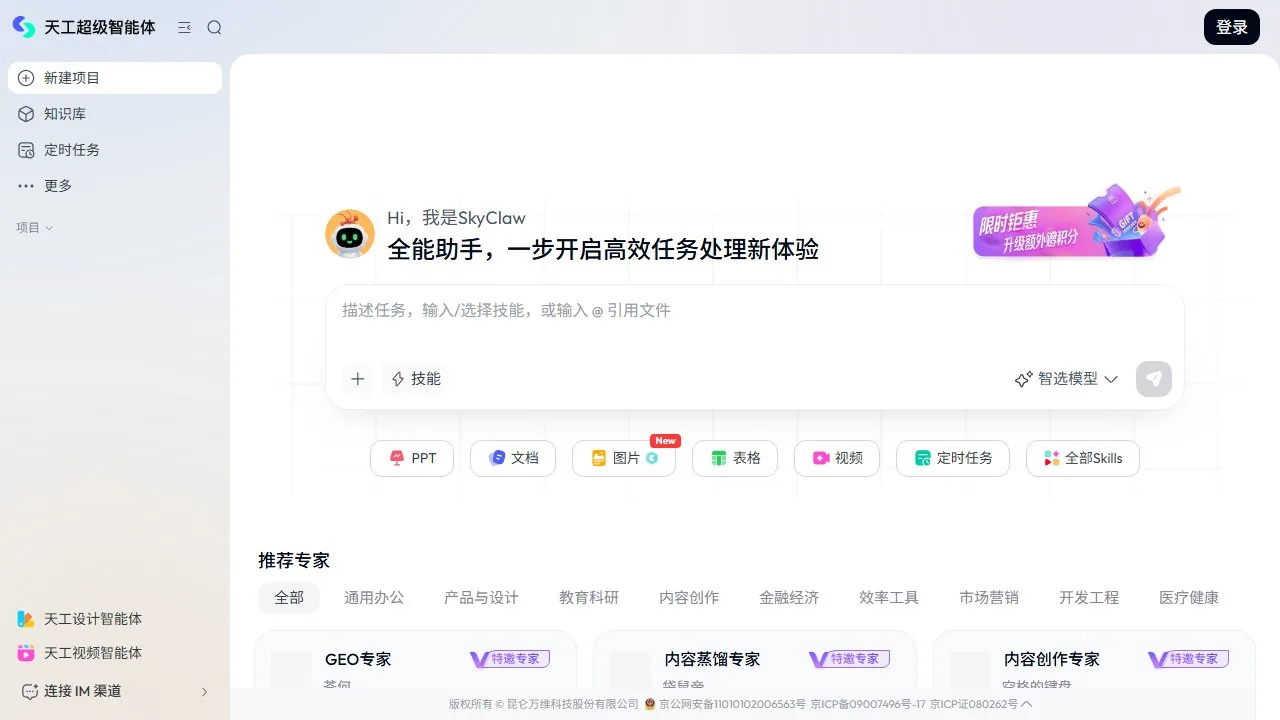This screenshot has width=1280, height=720.
Task: Expand the footer with the up chevron
Action: pos(1027,704)
